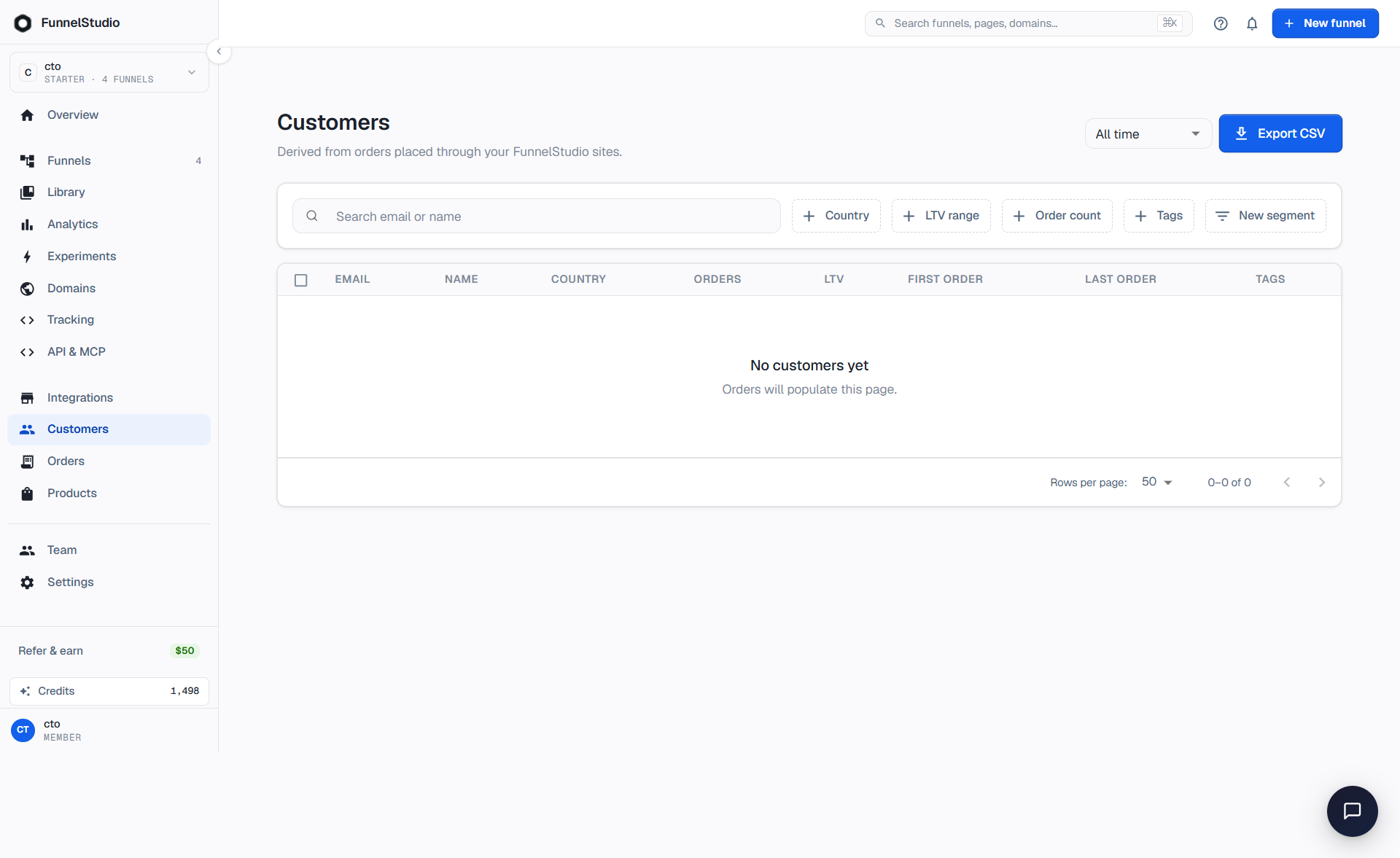
Task: Click the Domains globe icon
Action: 27,289
